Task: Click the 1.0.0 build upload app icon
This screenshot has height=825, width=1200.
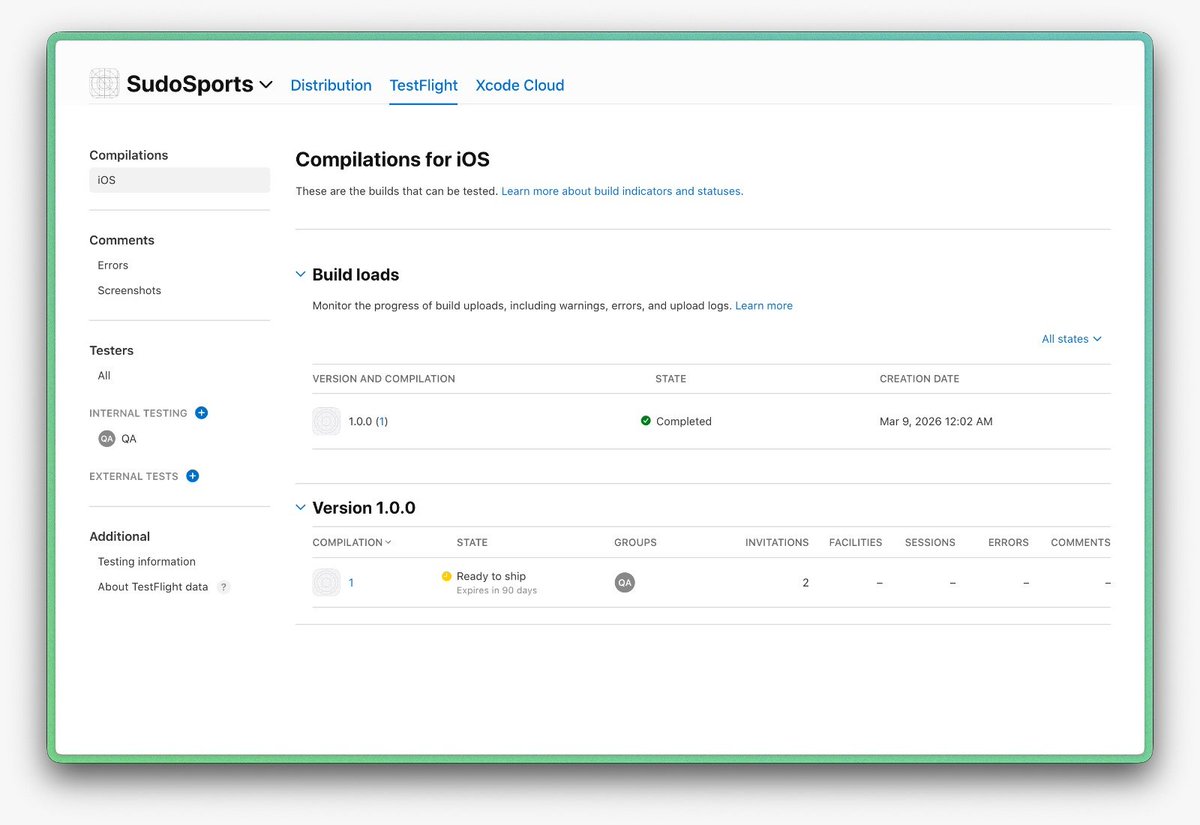Action: pos(327,422)
